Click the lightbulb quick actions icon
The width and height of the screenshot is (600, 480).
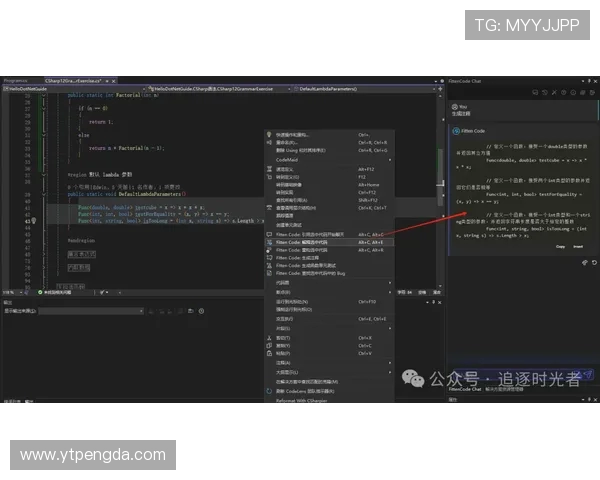269,135
